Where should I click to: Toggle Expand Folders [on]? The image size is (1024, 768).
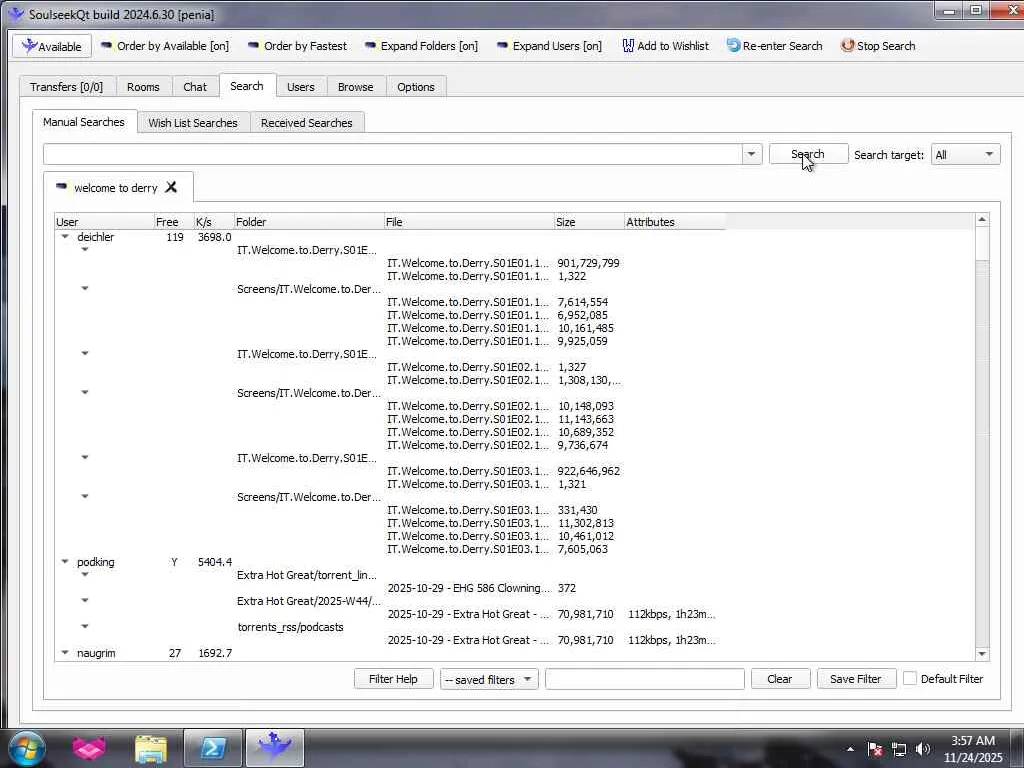pyautogui.click(x=421, y=46)
